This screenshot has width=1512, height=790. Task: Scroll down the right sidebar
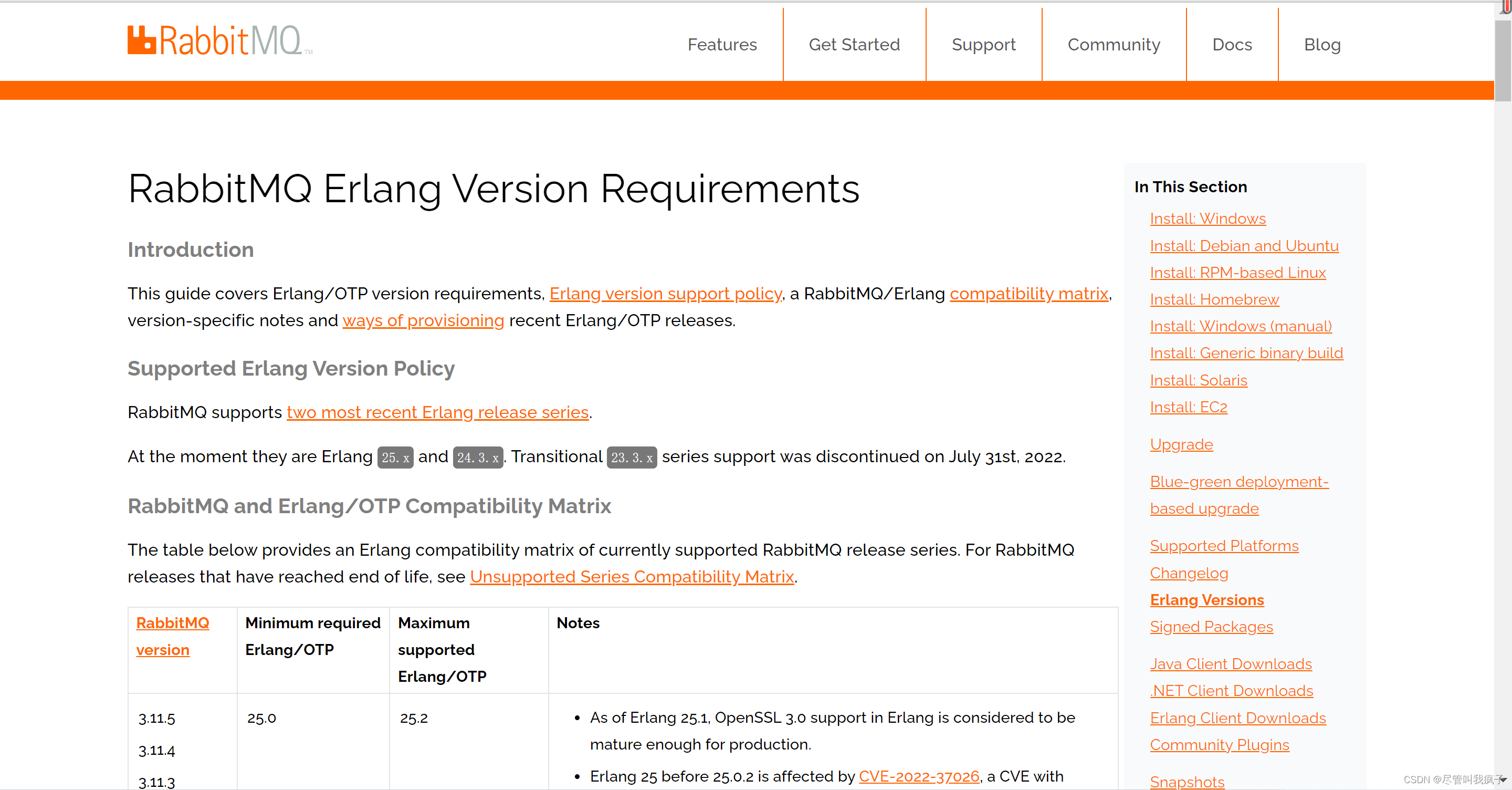pos(1504,783)
